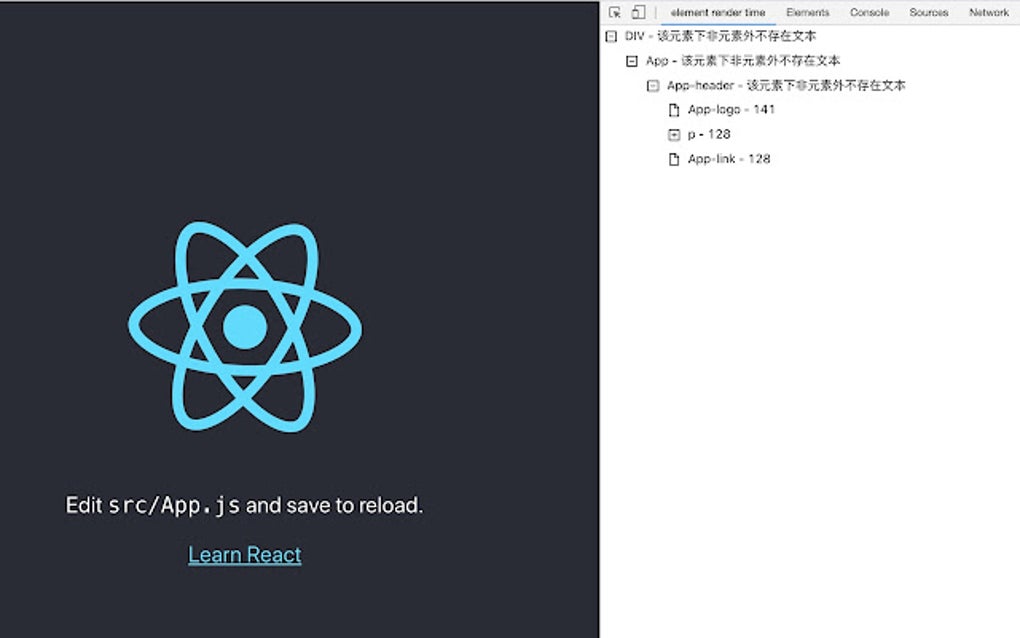This screenshot has width=1020, height=638.
Task: Click the page icon beside App-link
Action: click(x=674, y=158)
